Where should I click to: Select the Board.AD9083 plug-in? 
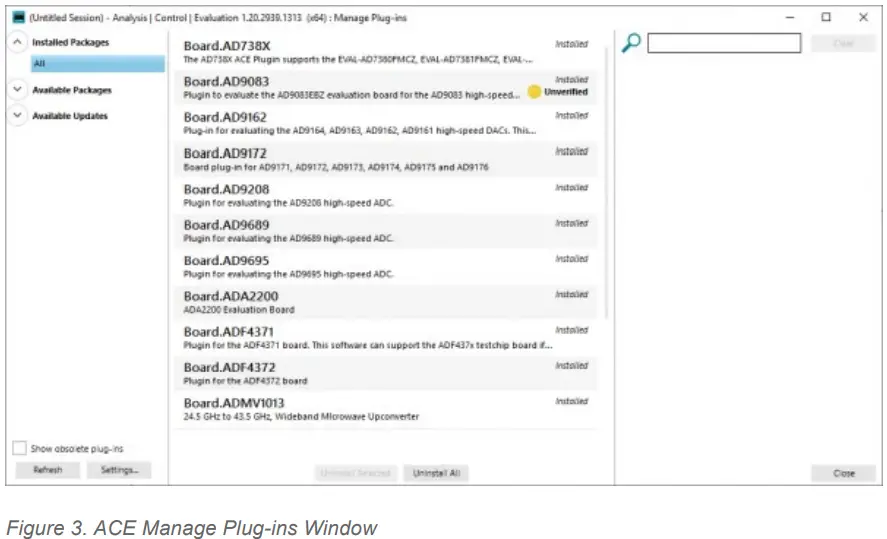coord(385,87)
